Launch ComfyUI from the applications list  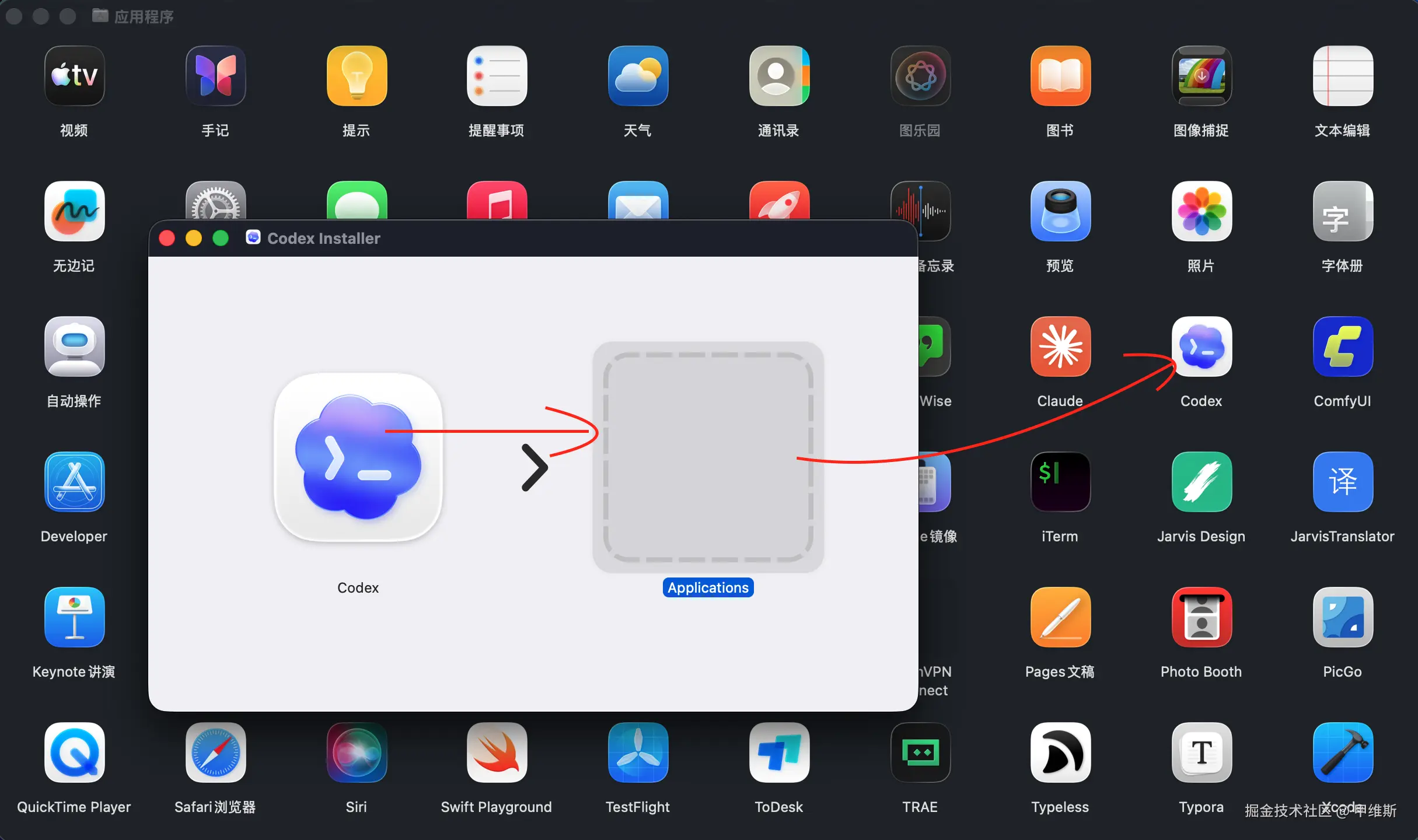[1342, 347]
